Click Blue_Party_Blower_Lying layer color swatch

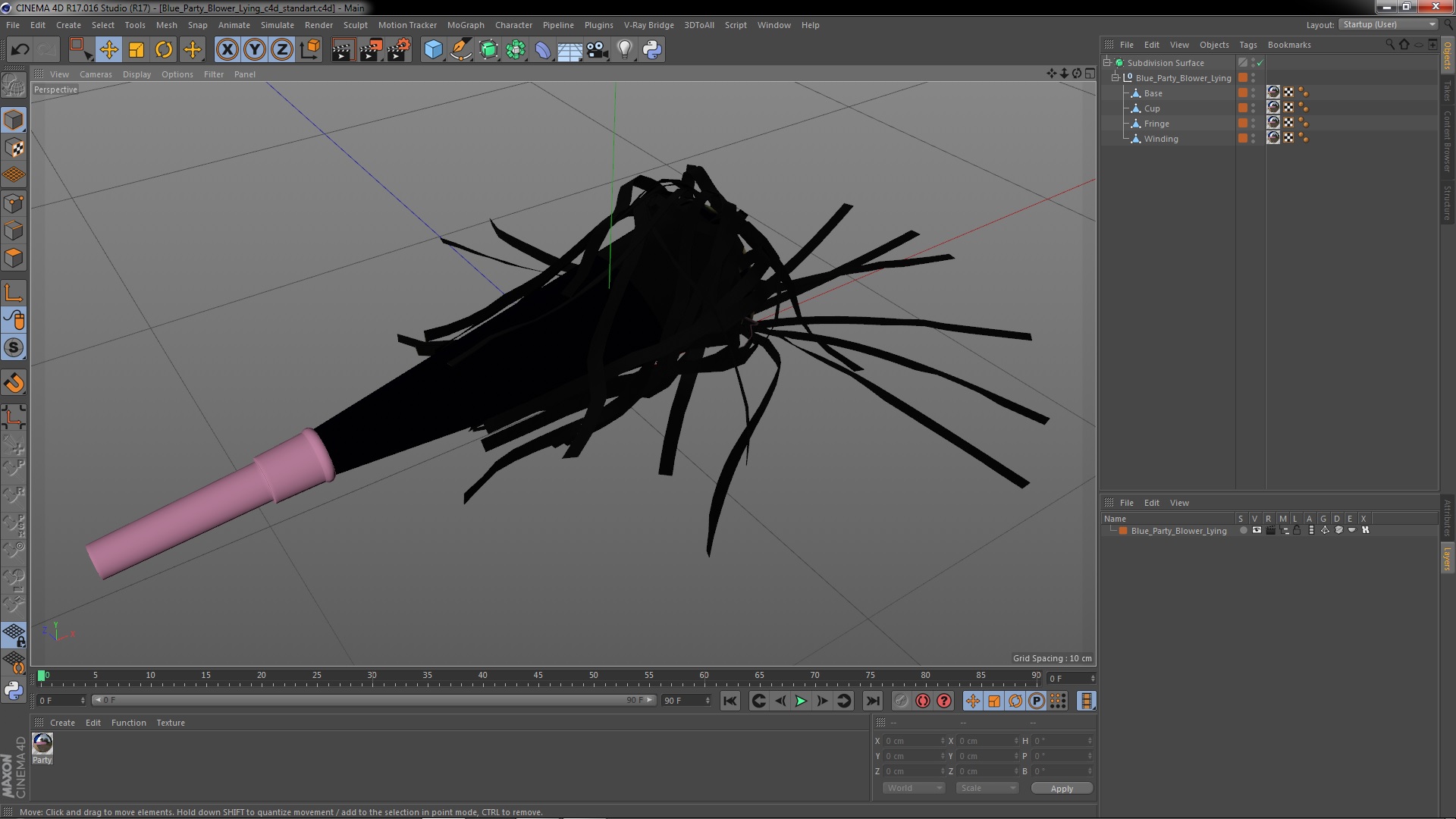1123,531
